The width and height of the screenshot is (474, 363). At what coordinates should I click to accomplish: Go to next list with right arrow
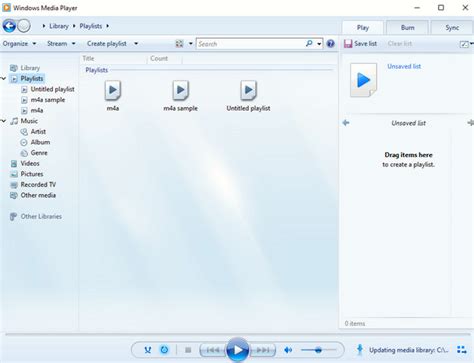pyautogui.click(x=470, y=123)
